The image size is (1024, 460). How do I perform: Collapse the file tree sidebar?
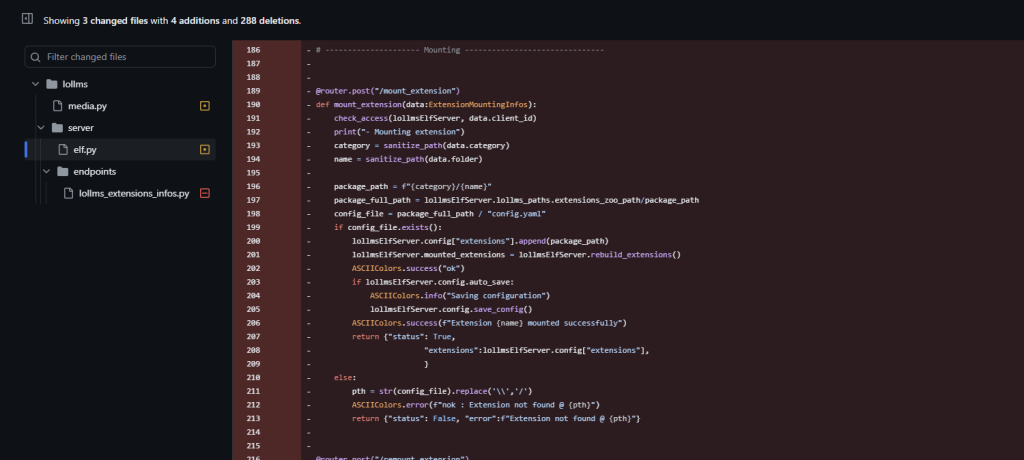tap(27, 19)
